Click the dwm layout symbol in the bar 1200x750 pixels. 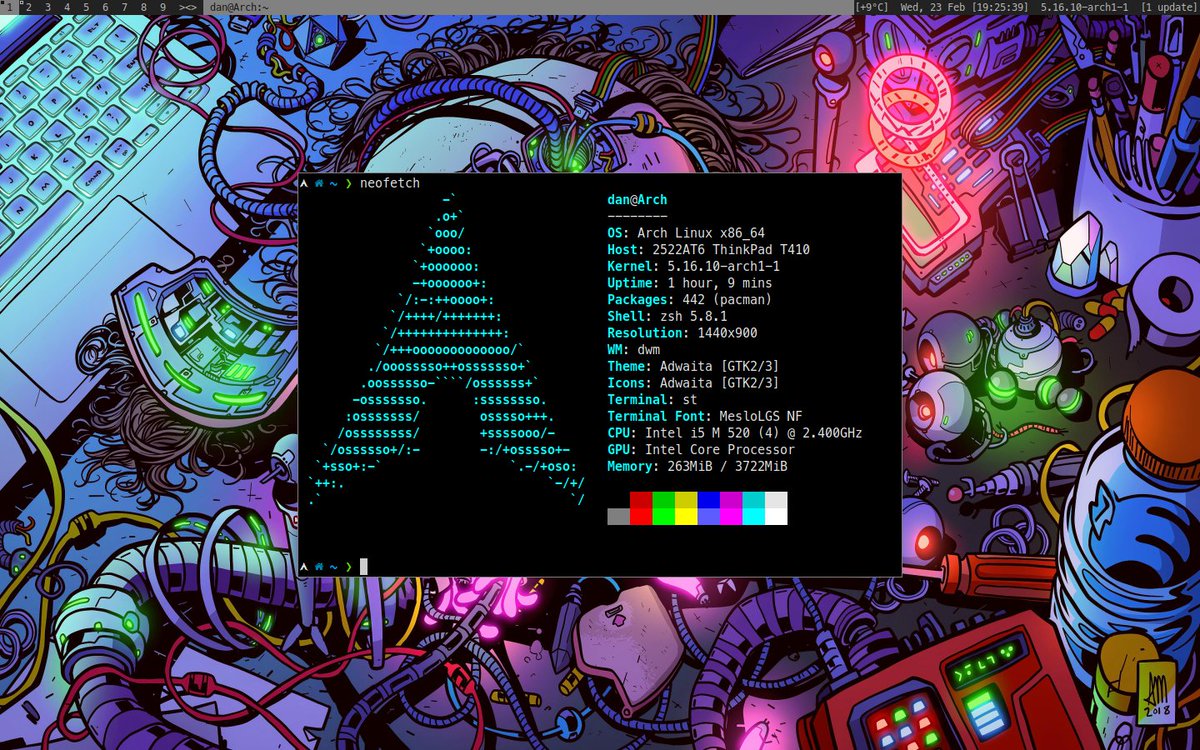[x=187, y=7]
